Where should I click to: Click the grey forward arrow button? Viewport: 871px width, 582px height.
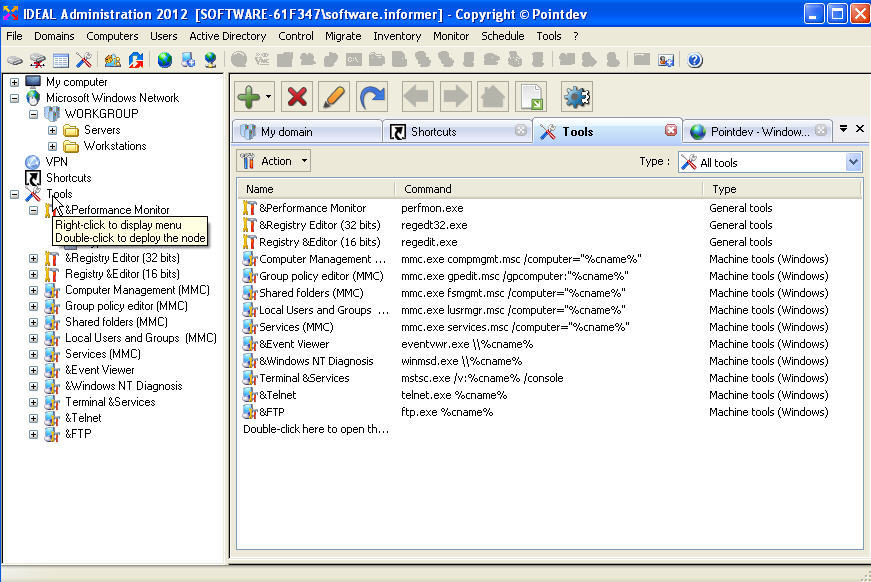(x=455, y=97)
